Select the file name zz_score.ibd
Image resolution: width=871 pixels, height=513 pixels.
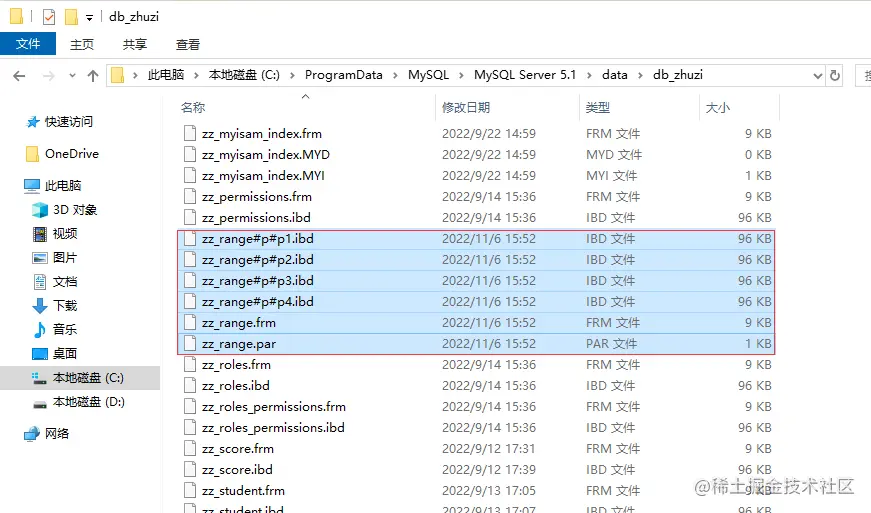(237, 470)
